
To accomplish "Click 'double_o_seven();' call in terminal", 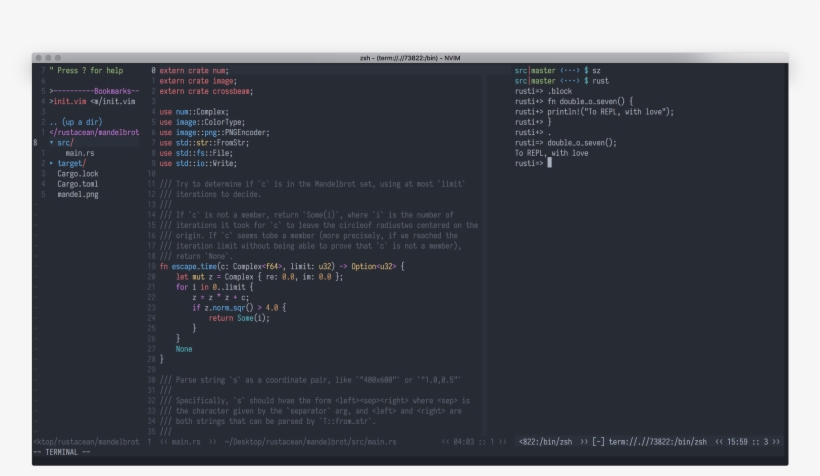I will point(582,142).
